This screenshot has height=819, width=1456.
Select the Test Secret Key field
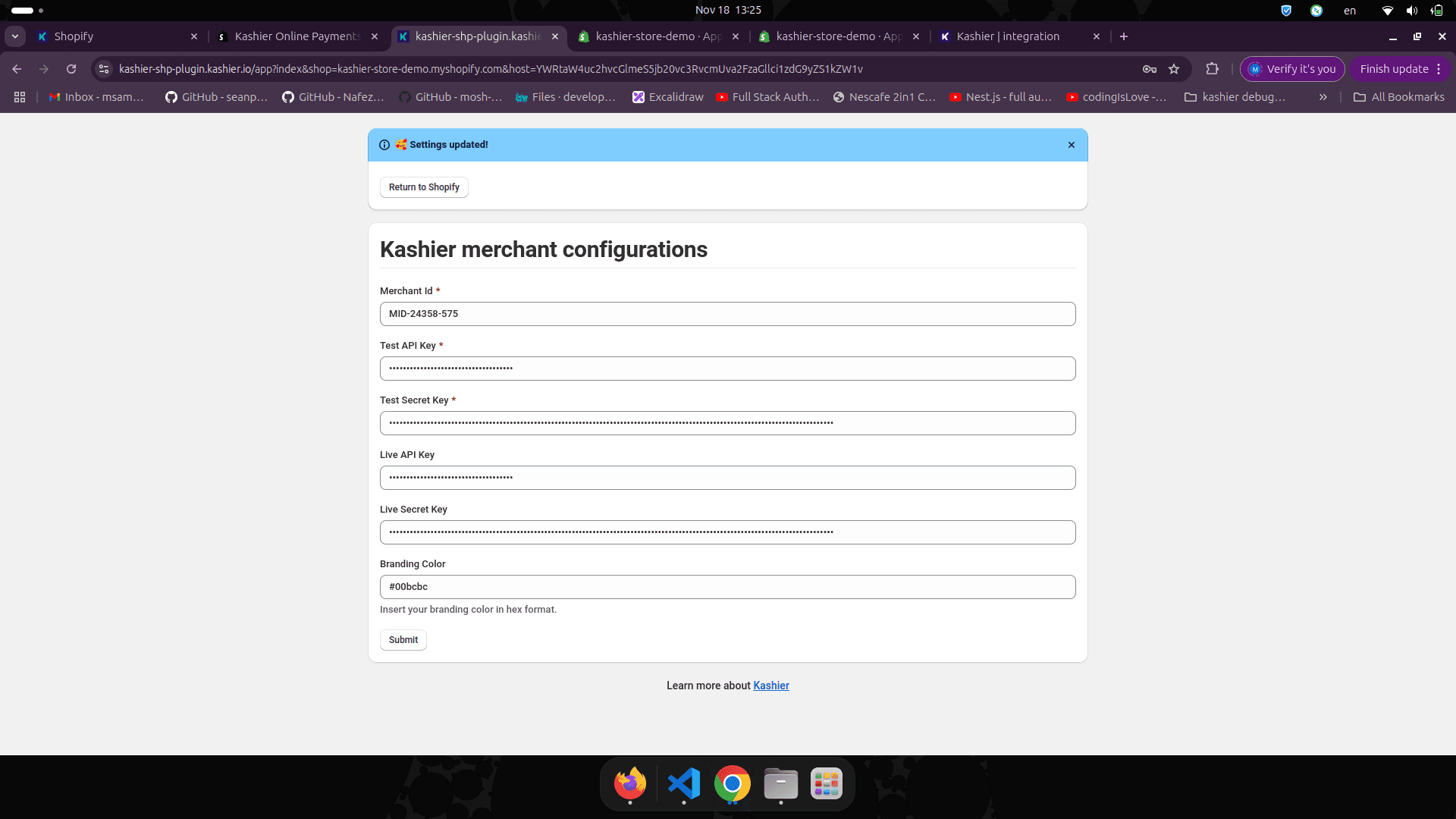click(727, 423)
